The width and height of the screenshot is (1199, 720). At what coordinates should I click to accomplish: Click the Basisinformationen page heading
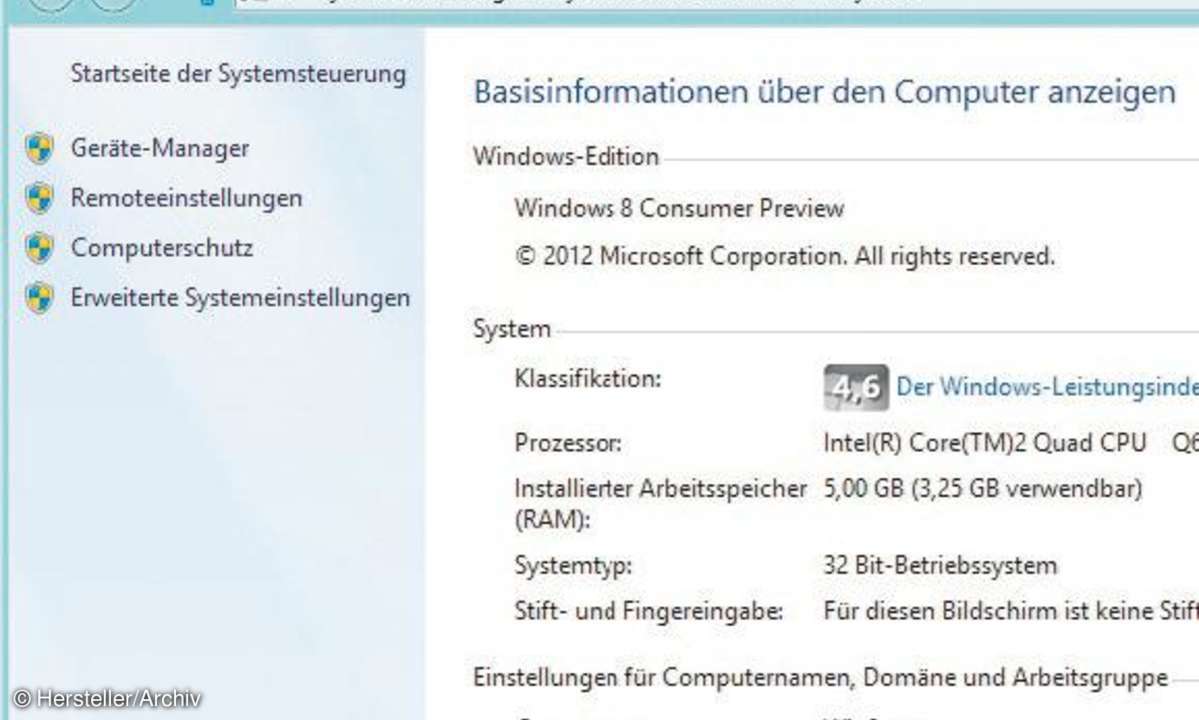point(824,92)
